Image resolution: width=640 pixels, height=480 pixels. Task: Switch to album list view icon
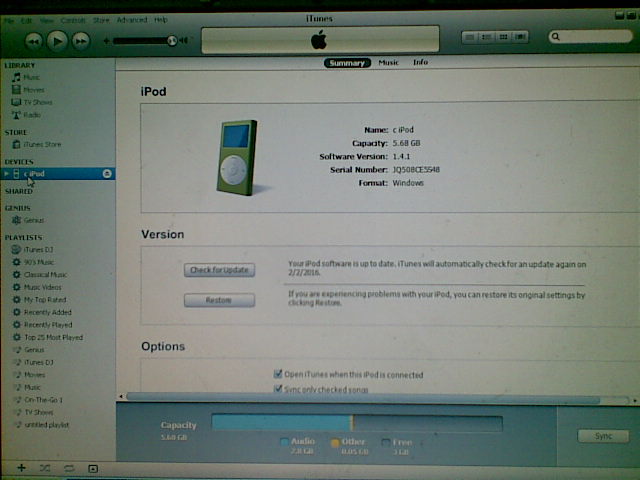[487, 37]
